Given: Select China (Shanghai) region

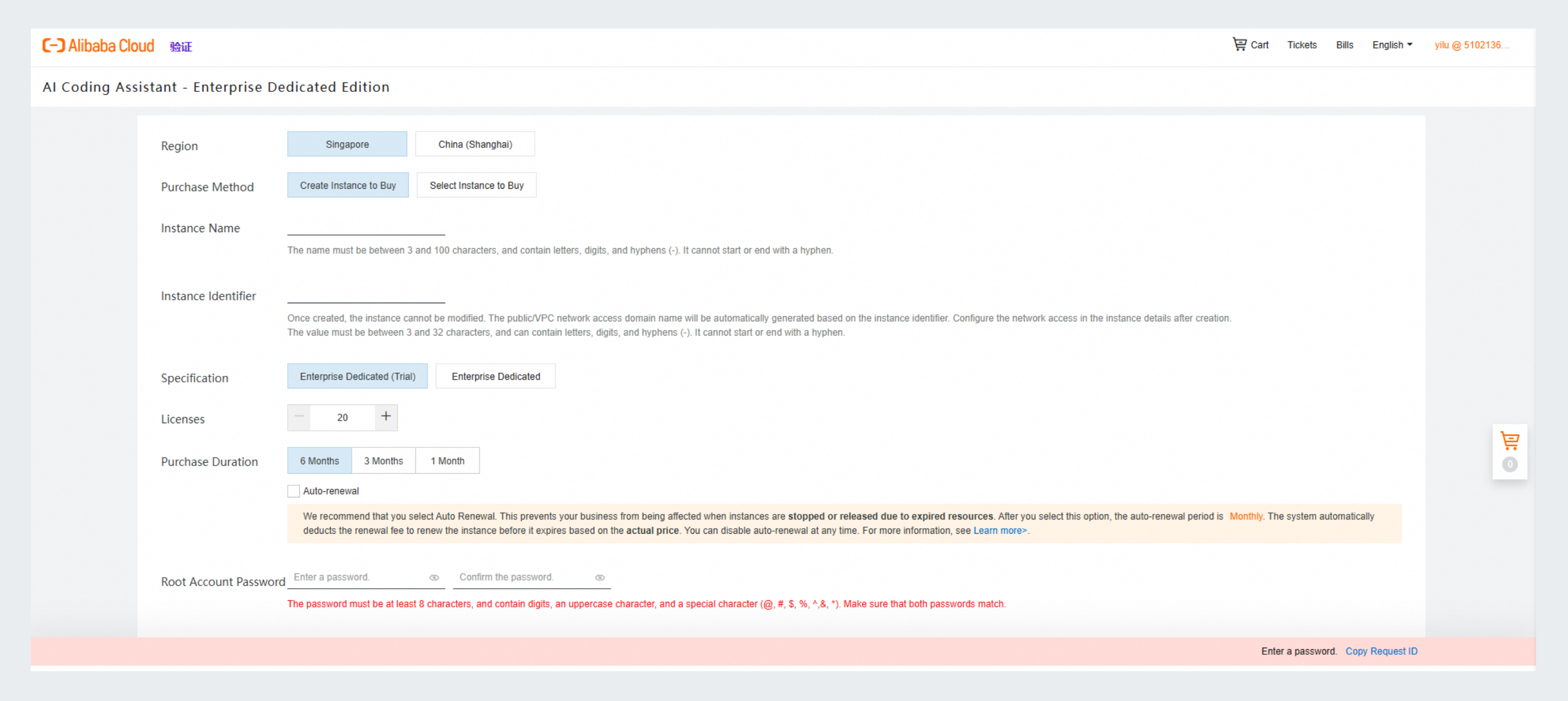Looking at the screenshot, I should tap(475, 144).
